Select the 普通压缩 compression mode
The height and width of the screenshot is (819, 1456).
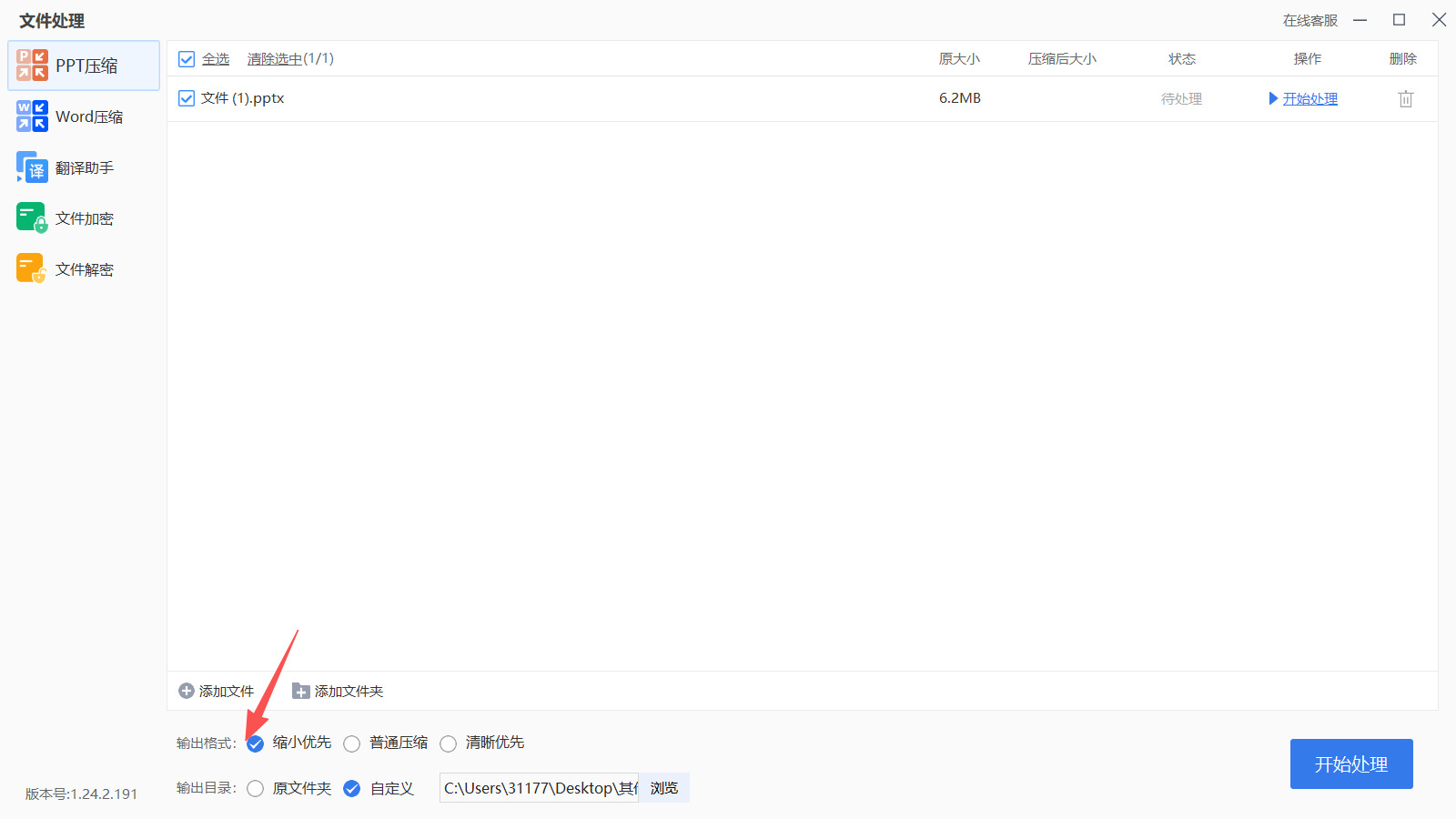tap(352, 743)
